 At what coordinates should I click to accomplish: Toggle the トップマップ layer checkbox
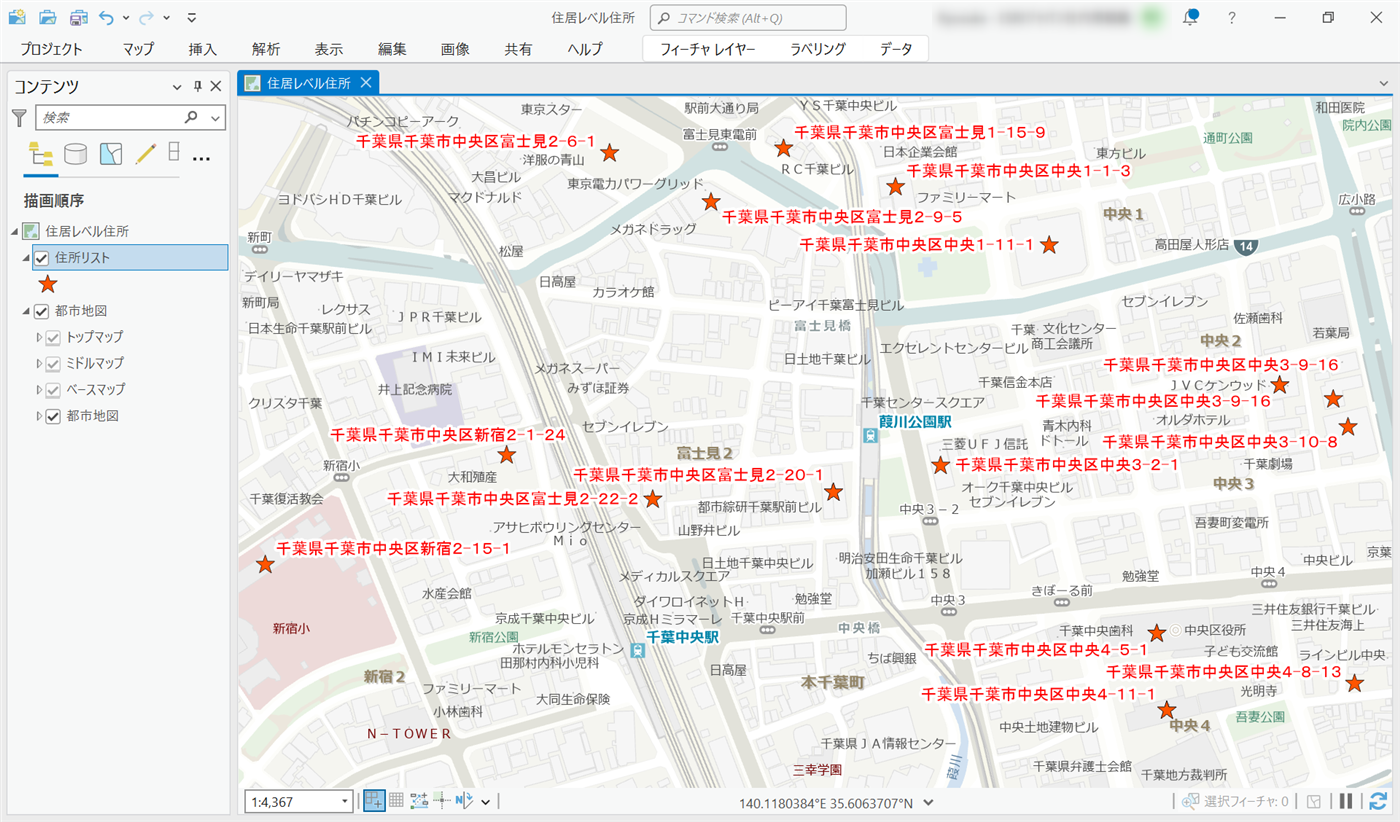pyautogui.click(x=54, y=337)
